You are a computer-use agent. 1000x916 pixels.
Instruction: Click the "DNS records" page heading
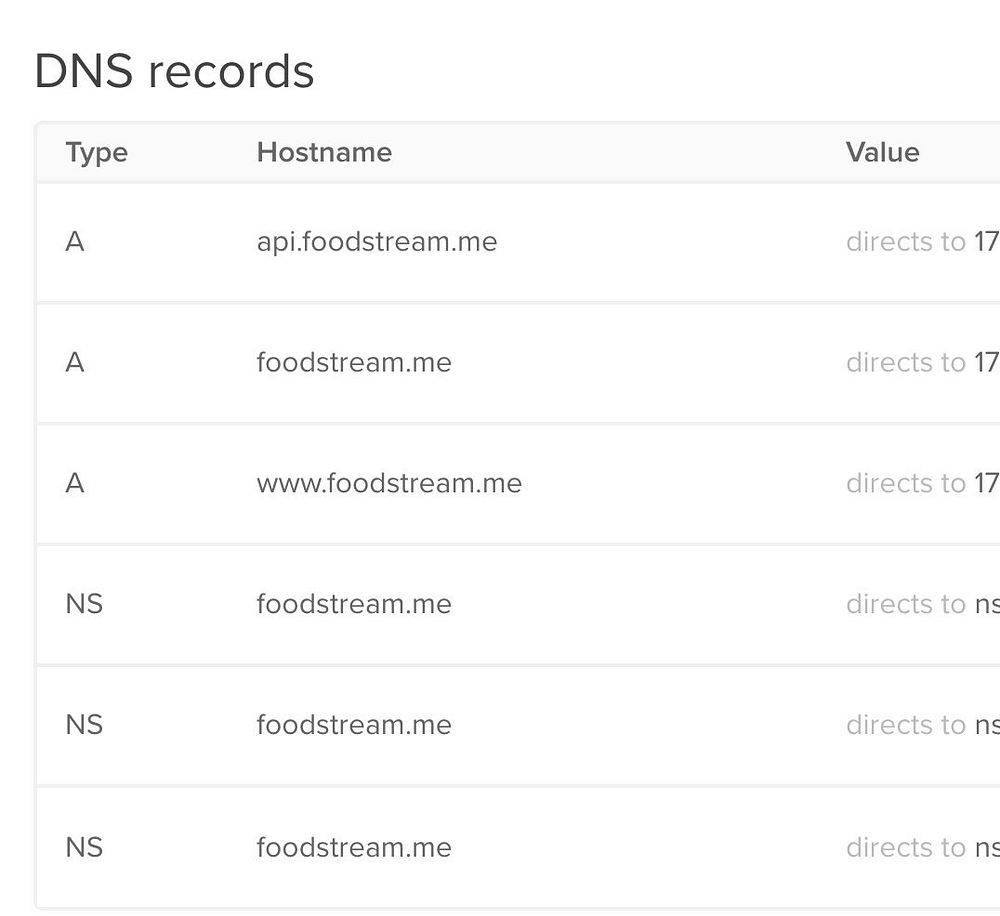tap(174, 71)
